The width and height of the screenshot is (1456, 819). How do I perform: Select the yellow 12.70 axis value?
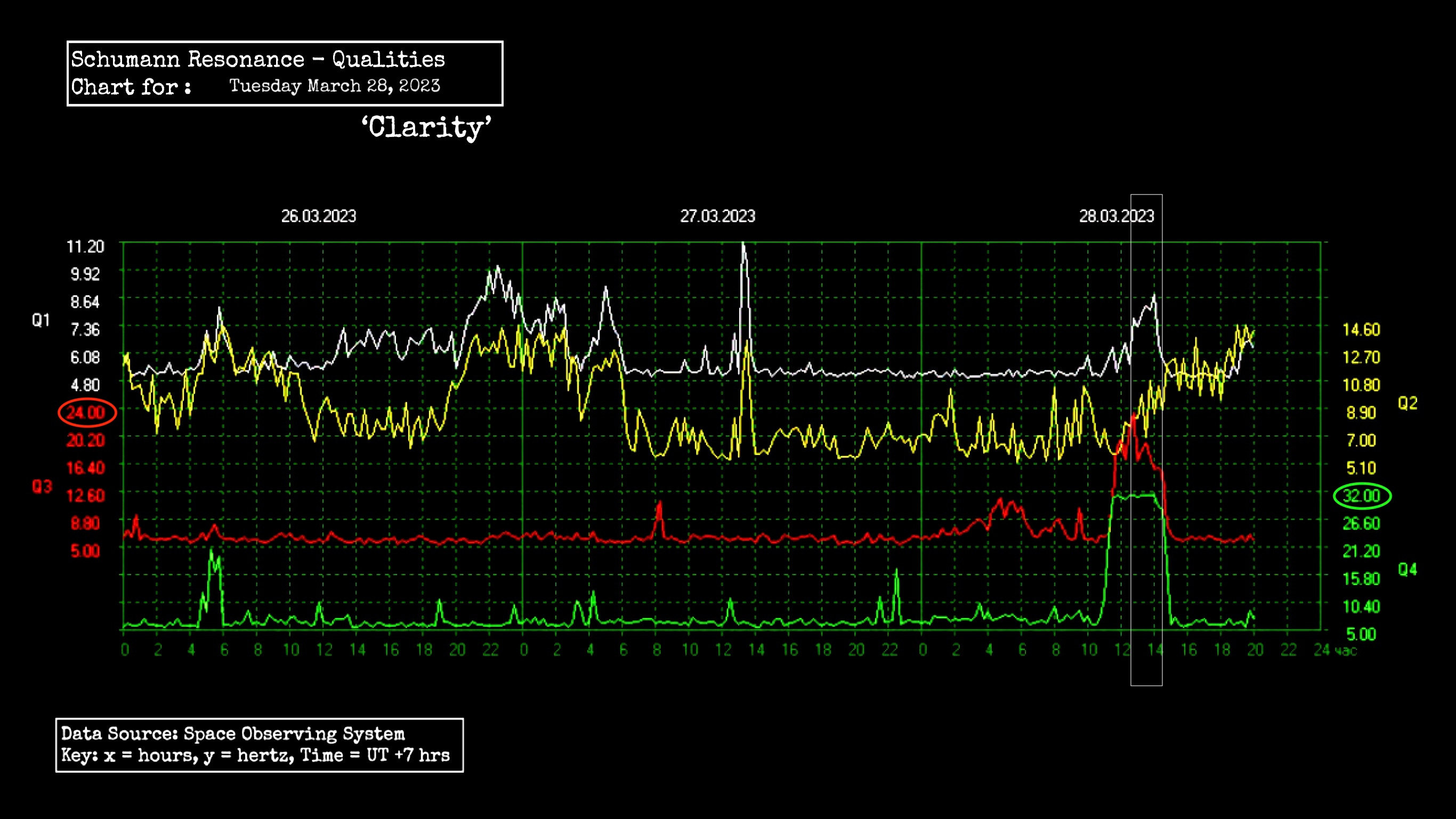1361,357
